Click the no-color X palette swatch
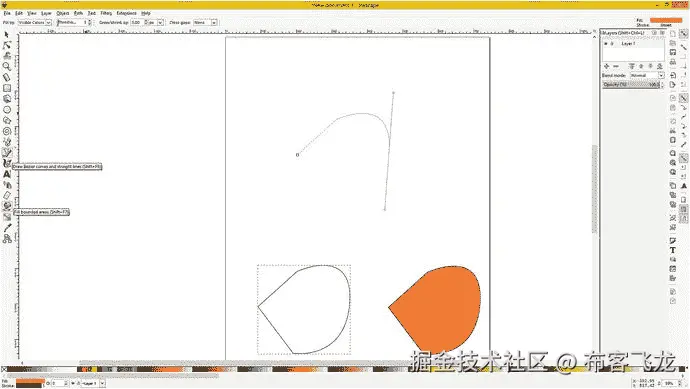The image size is (690, 389). (x=4, y=369)
